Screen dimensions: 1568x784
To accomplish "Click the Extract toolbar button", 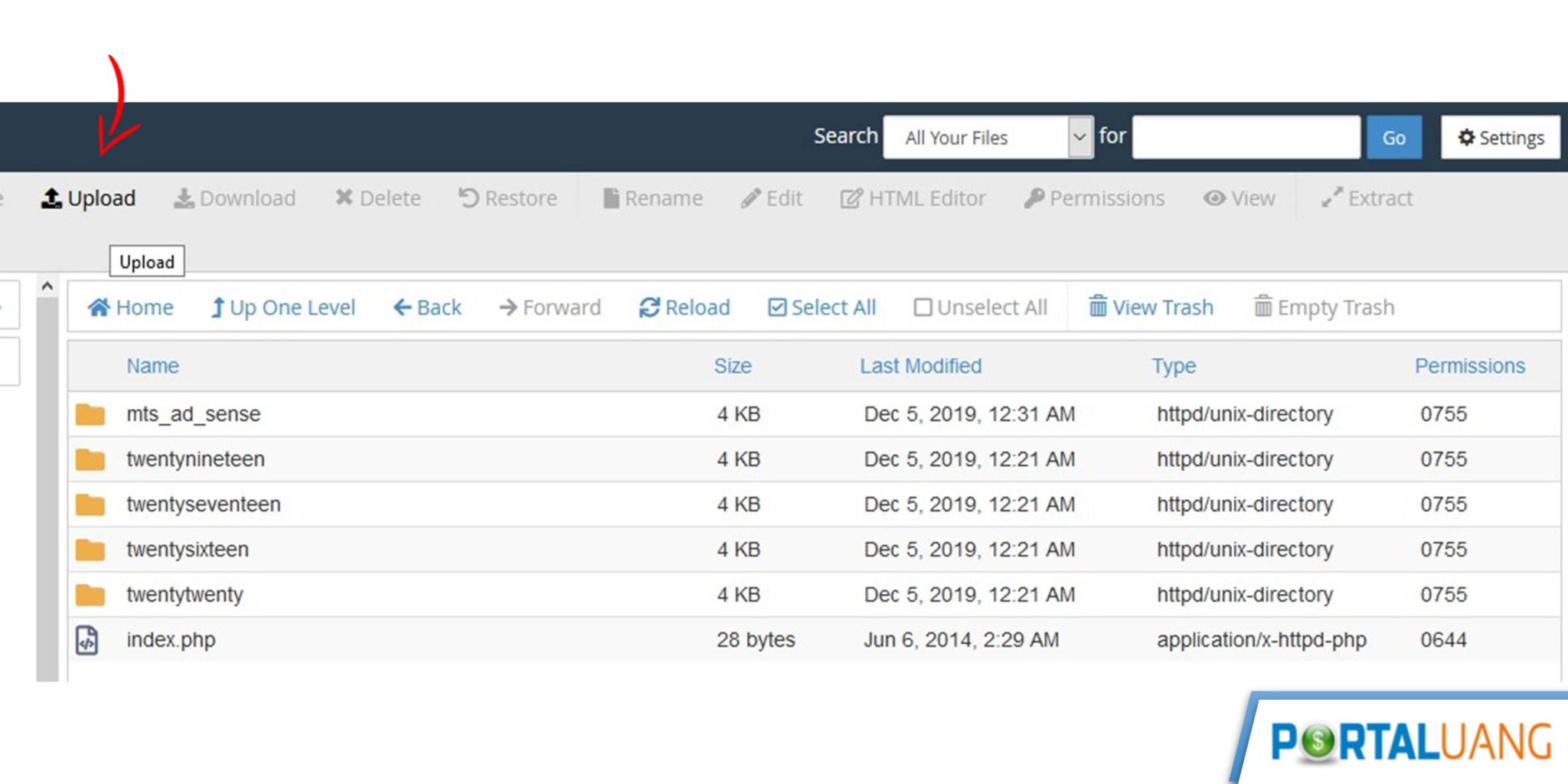I will coord(1367,198).
